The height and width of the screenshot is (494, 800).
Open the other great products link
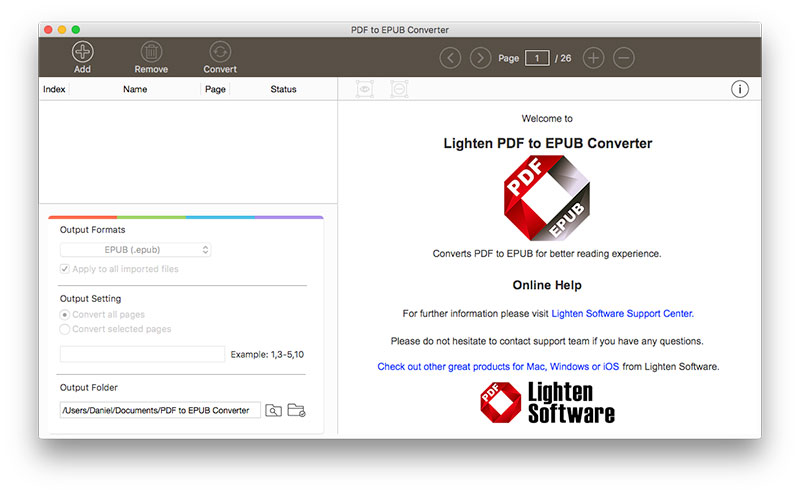click(498, 366)
